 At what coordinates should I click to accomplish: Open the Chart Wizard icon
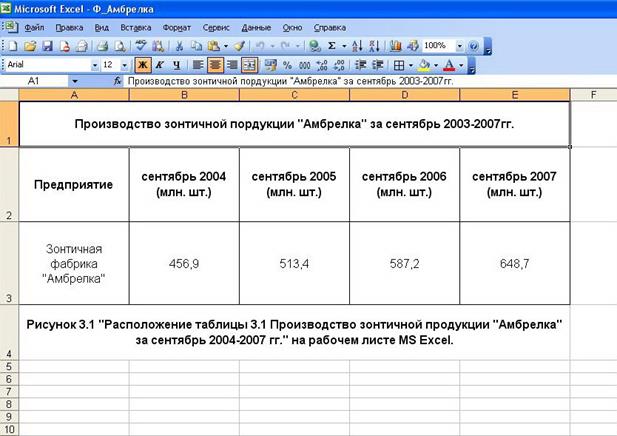tap(395, 46)
